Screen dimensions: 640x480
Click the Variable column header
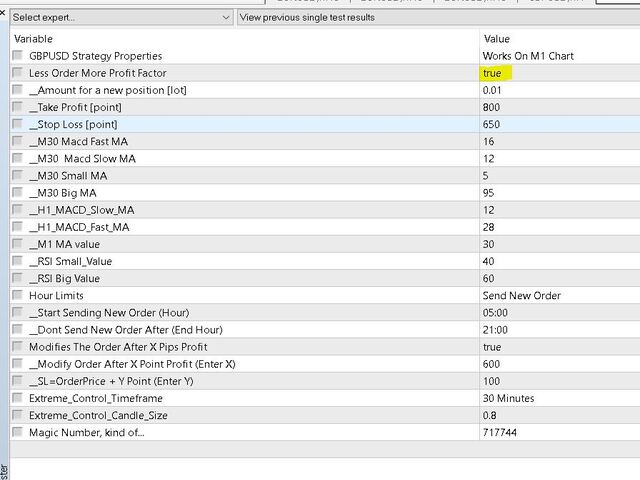pos(33,39)
